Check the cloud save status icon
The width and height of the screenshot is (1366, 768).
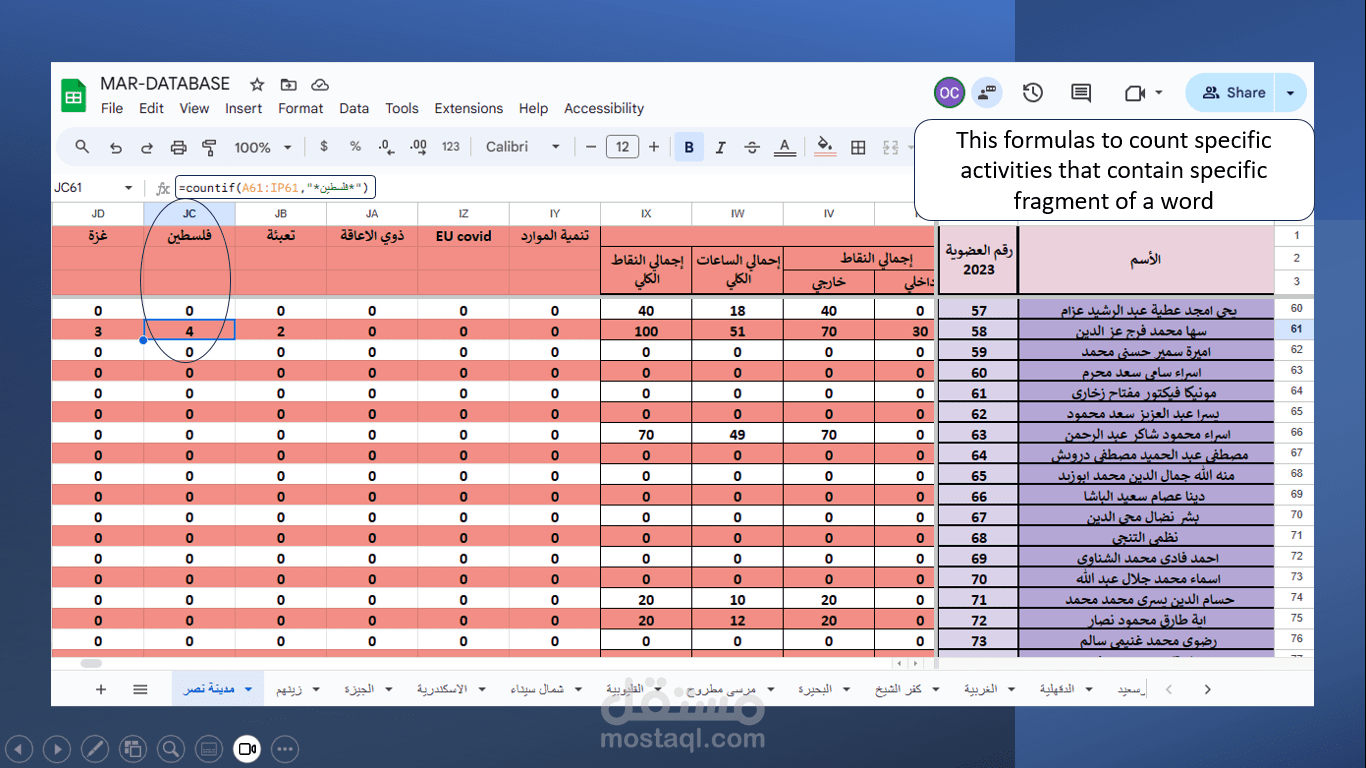(320, 84)
